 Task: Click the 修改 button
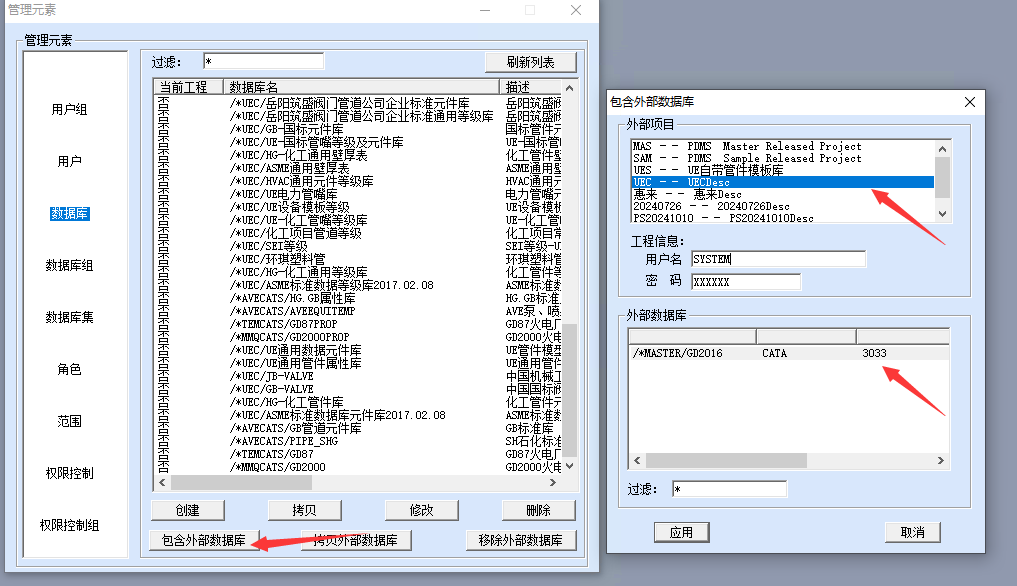(422, 510)
